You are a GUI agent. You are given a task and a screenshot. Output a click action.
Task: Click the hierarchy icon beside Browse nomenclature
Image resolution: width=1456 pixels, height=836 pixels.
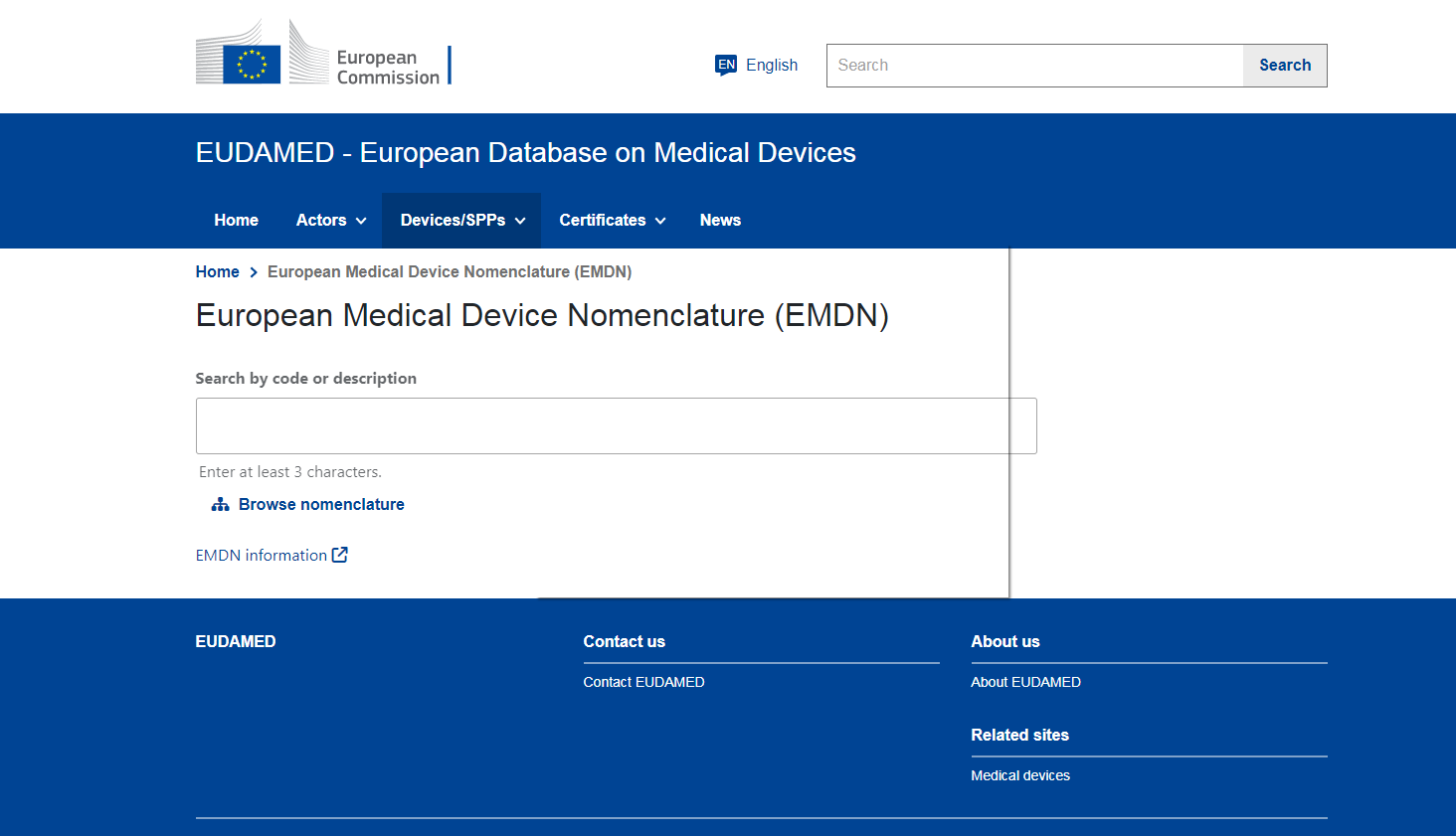click(x=220, y=505)
